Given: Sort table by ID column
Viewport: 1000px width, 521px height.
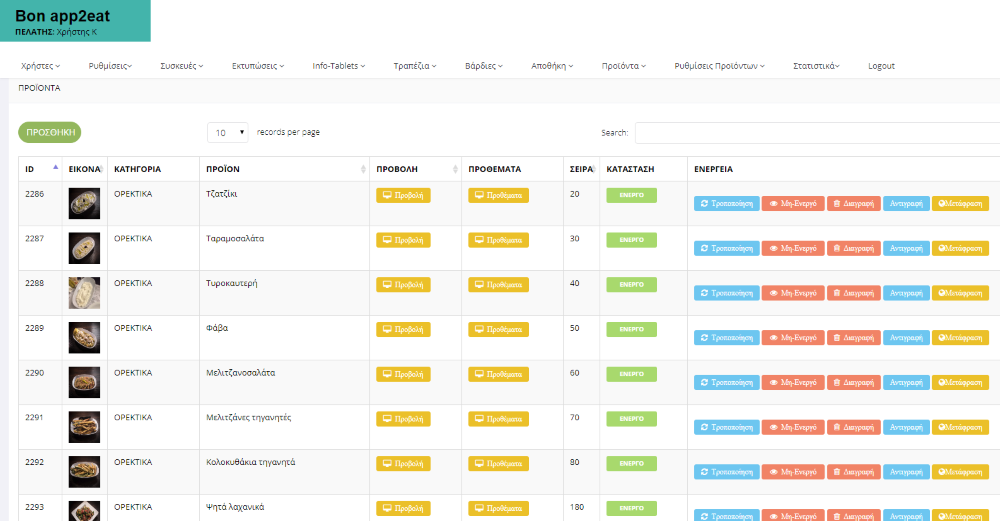Looking at the screenshot, I should [x=40, y=169].
